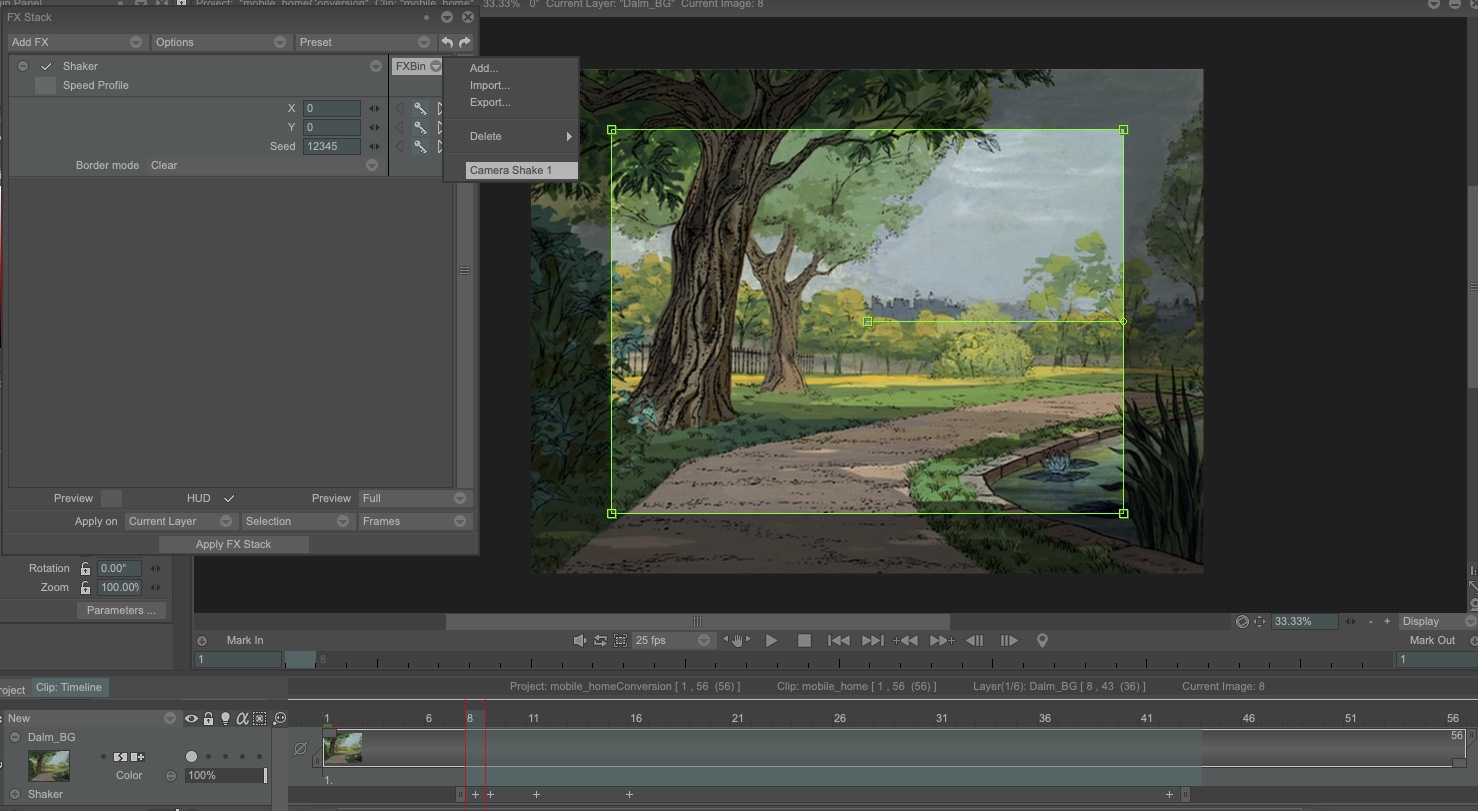The image size is (1478, 811).
Task: Open the Preview Full dropdown
Action: click(414, 498)
